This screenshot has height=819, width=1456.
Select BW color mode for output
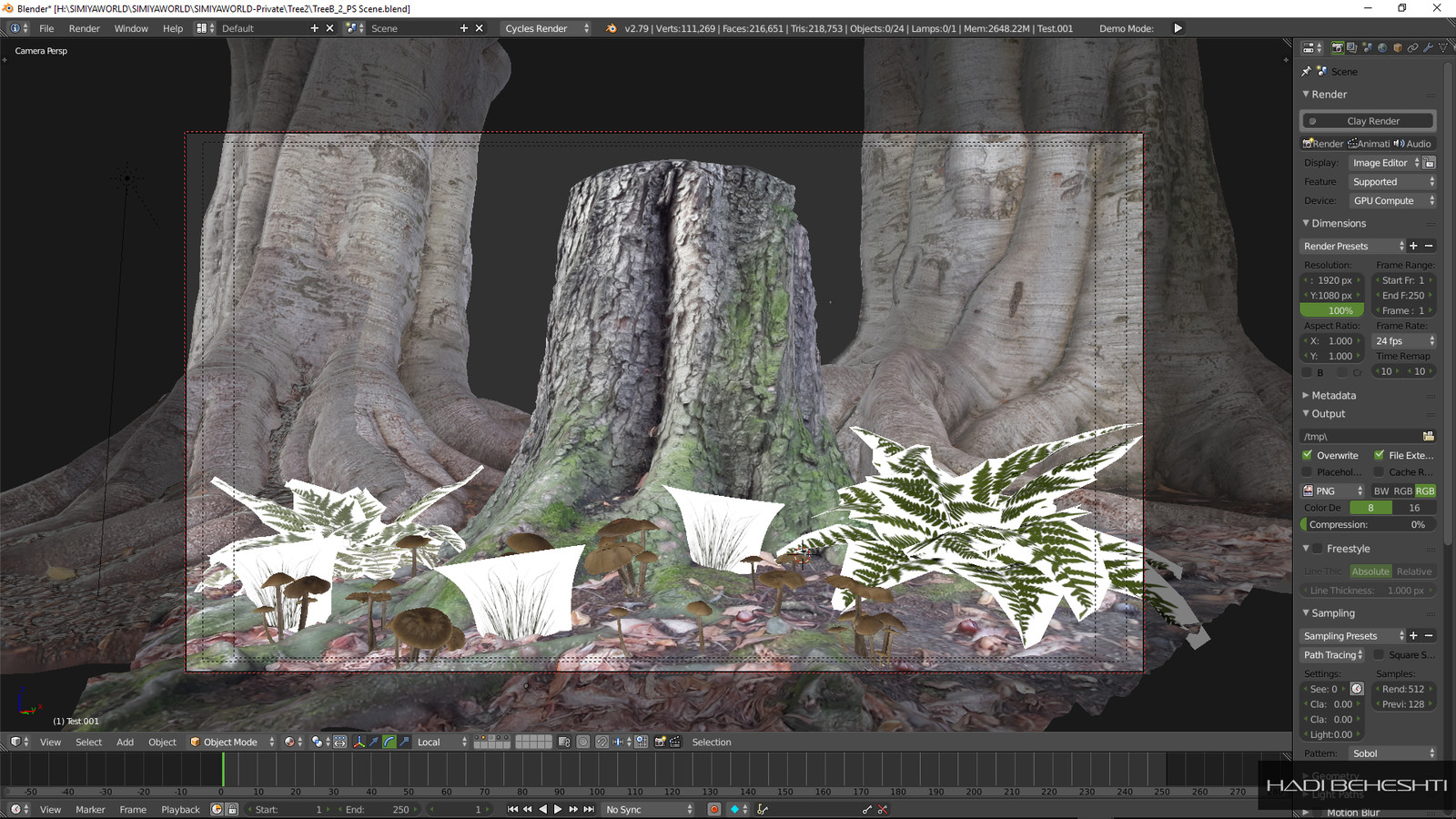tap(1381, 490)
